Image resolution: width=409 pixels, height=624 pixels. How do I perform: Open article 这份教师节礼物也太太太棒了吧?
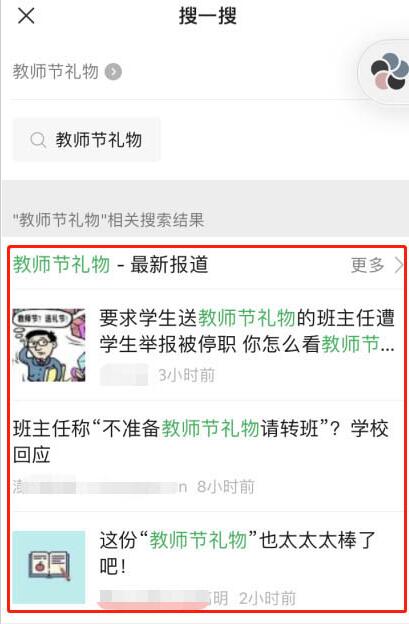coord(238,553)
